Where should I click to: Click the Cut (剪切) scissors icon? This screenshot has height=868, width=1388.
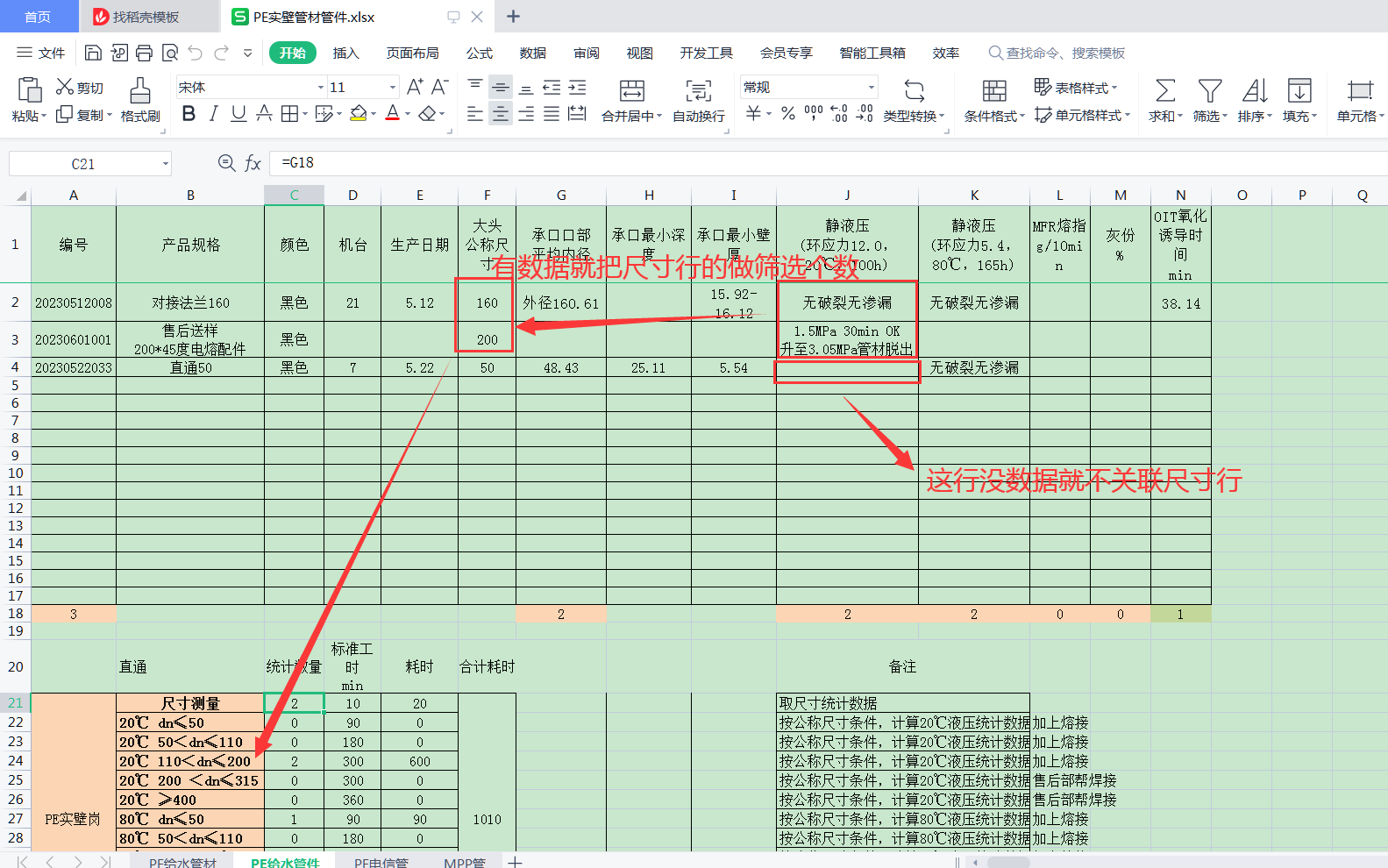[x=65, y=86]
